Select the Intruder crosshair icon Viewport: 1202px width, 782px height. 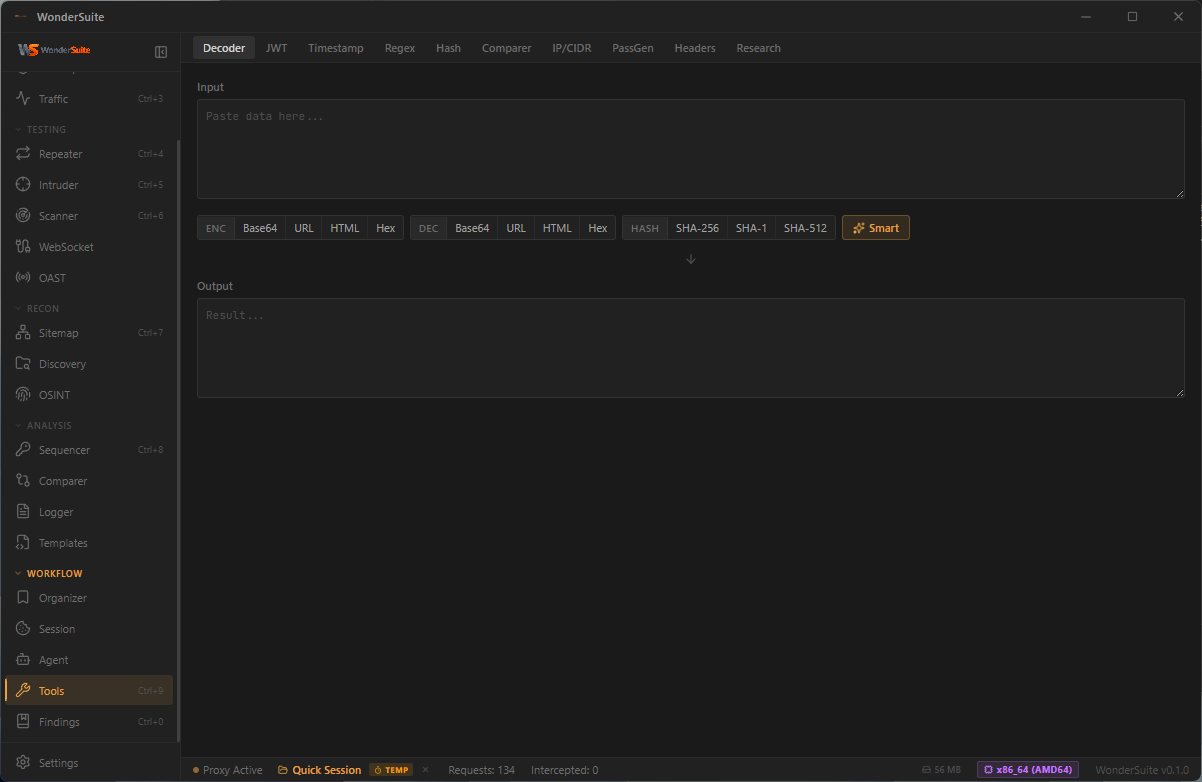point(23,185)
